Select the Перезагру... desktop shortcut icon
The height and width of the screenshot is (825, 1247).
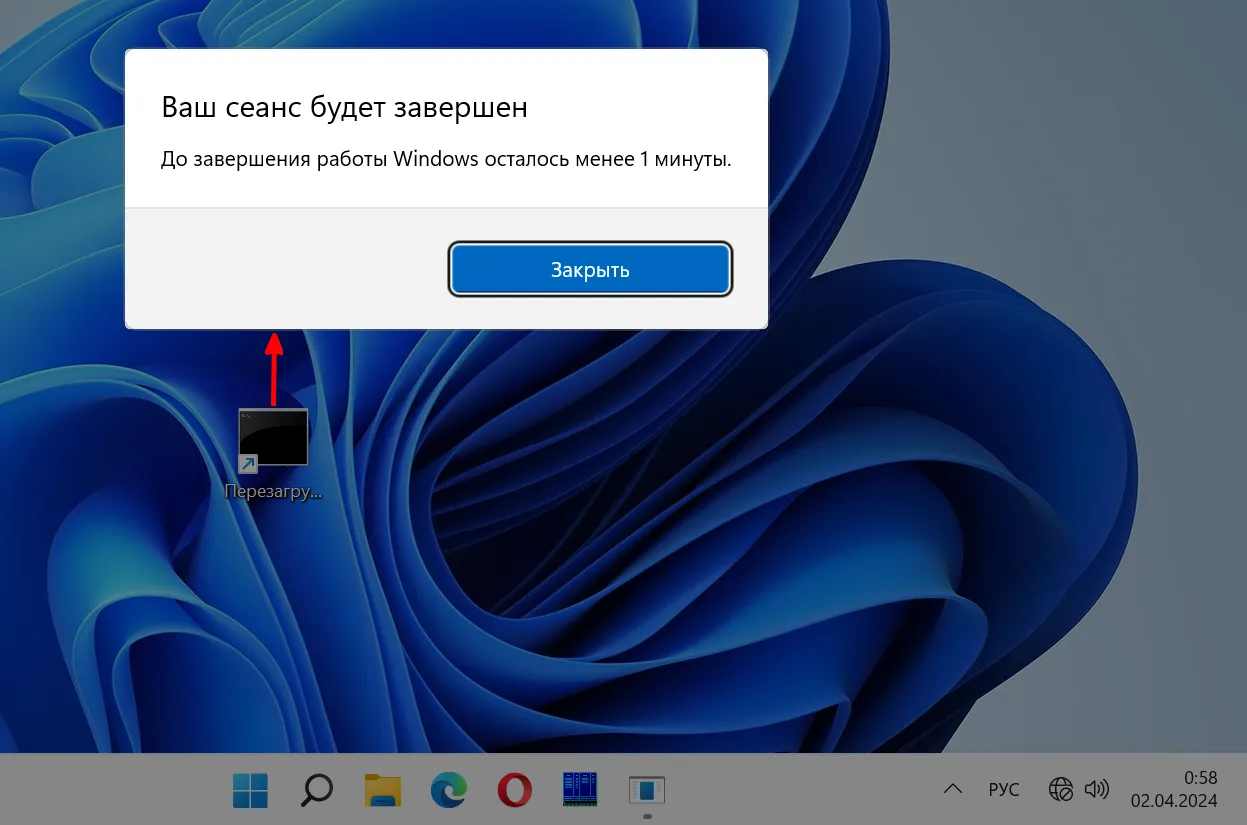pos(273,438)
